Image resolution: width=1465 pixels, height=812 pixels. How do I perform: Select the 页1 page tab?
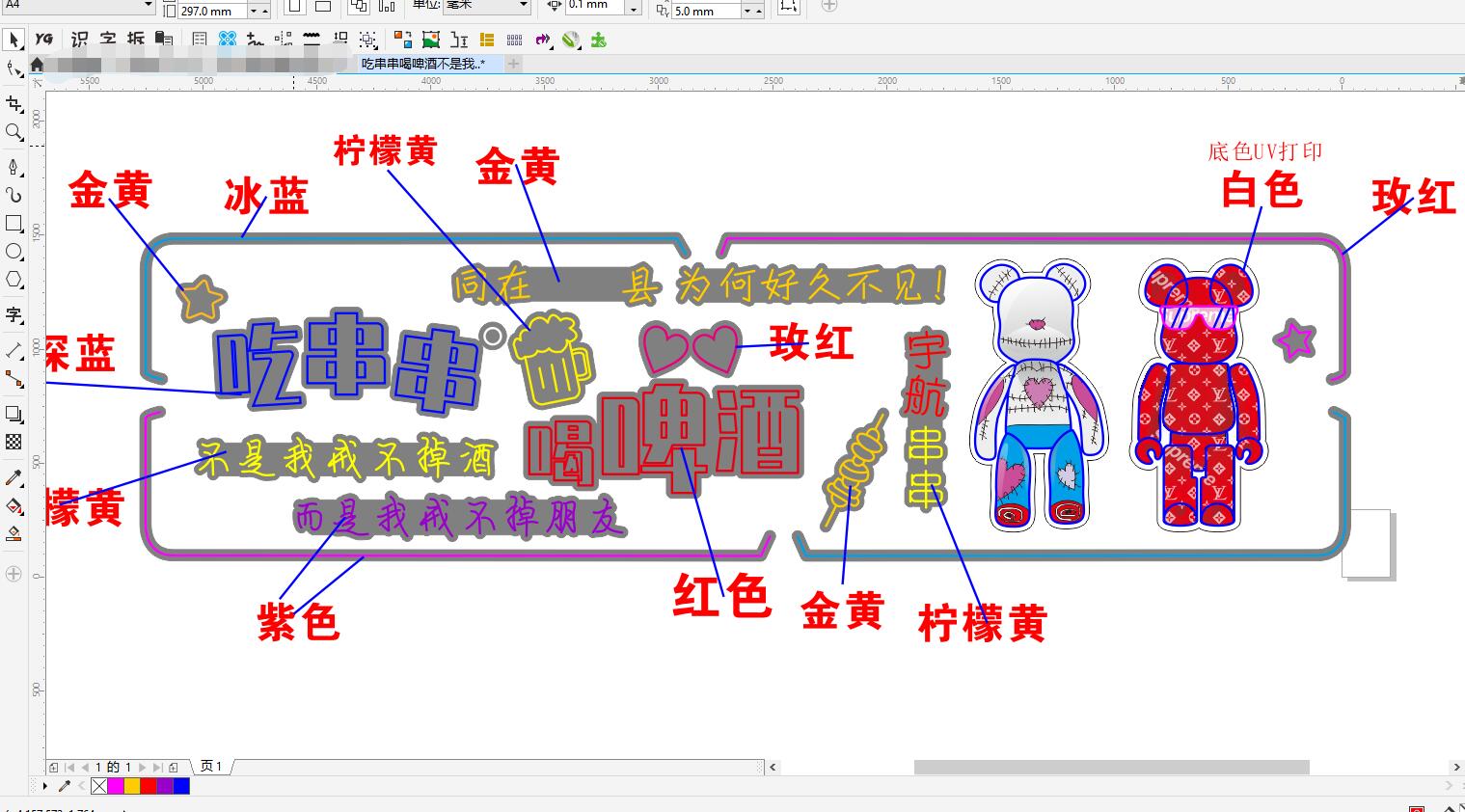[211, 767]
